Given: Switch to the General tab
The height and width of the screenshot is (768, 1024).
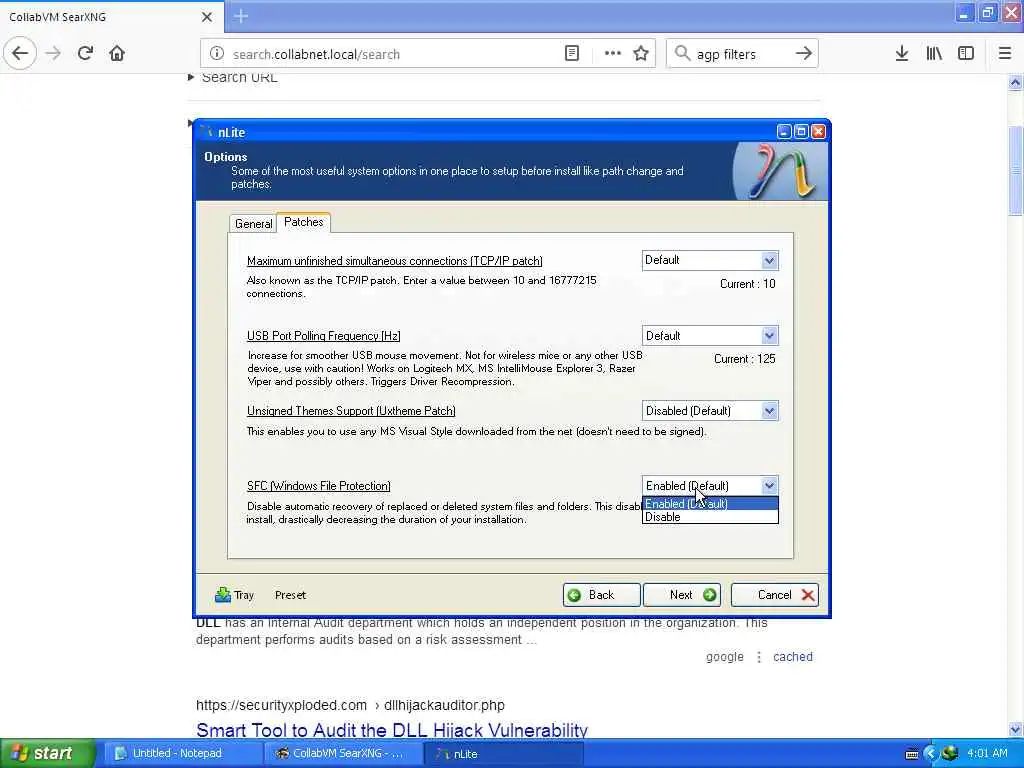Looking at the screenshot, I should click(253, 223).
